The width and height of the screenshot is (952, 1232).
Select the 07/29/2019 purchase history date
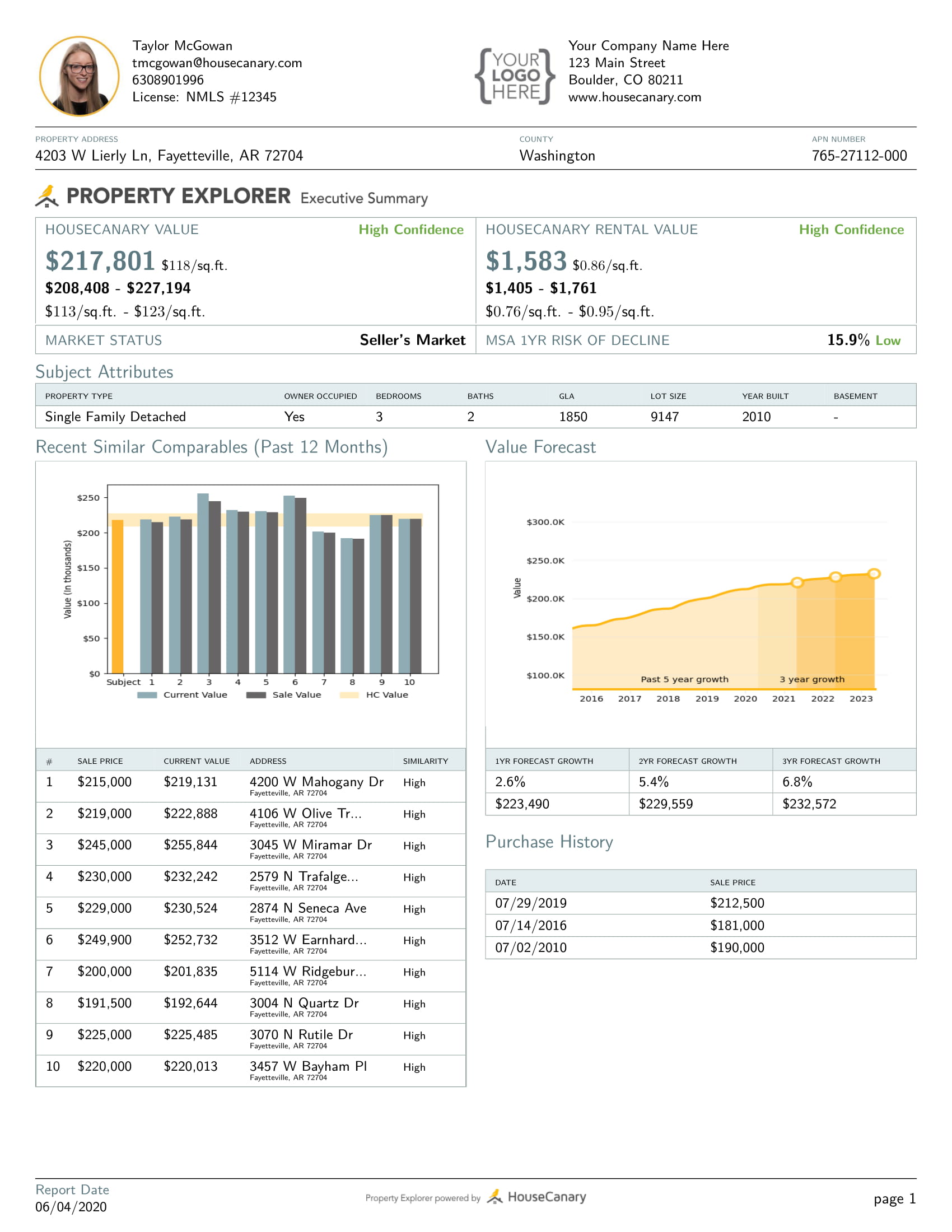[x=531, y=903]
